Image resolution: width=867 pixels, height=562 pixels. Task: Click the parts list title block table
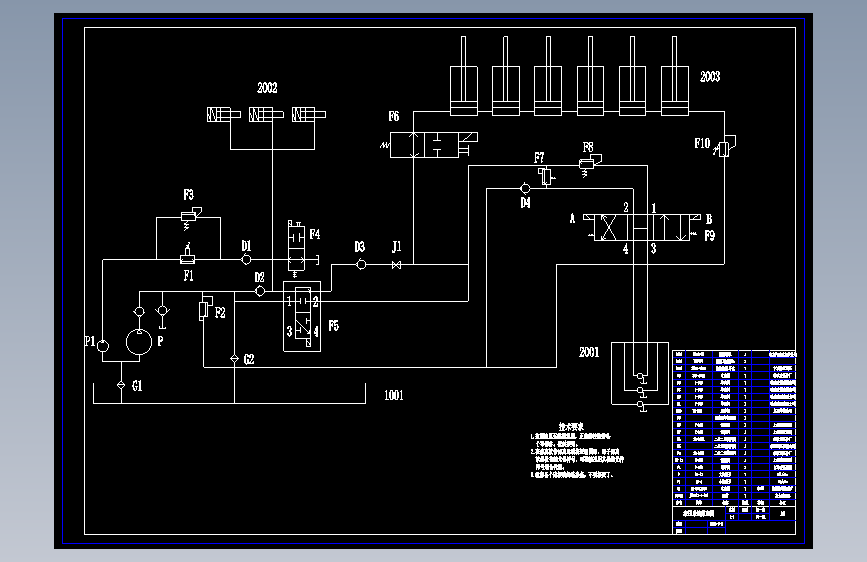(734, 442)
